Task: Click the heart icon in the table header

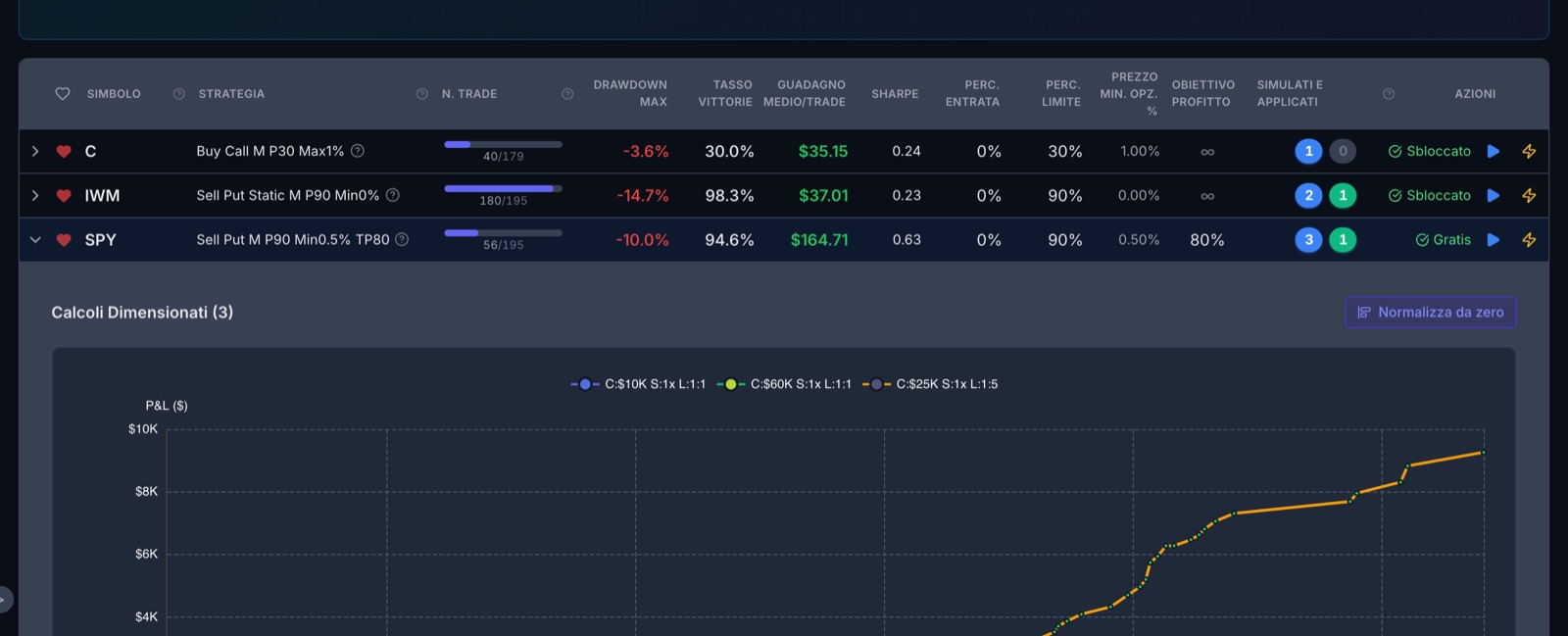Action: coord(63,94)
